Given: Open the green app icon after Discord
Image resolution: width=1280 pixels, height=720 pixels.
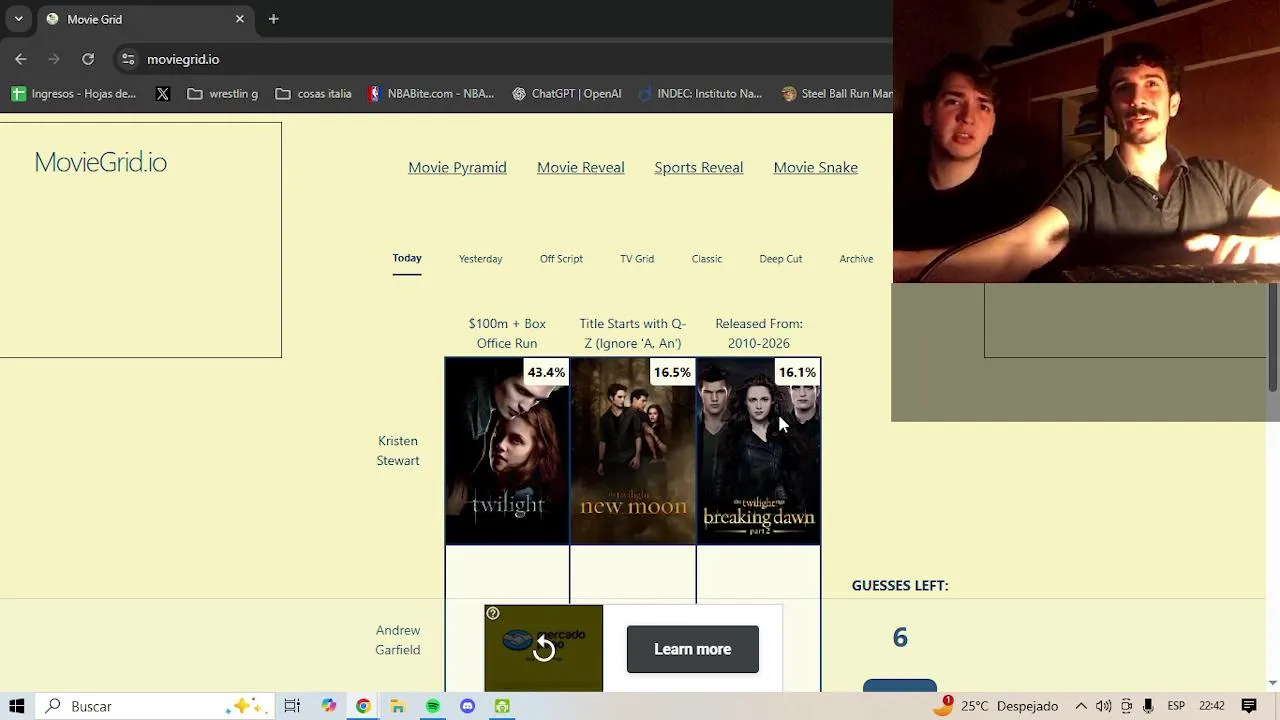Looking at the screenshot, I should (x=502, y=706).
